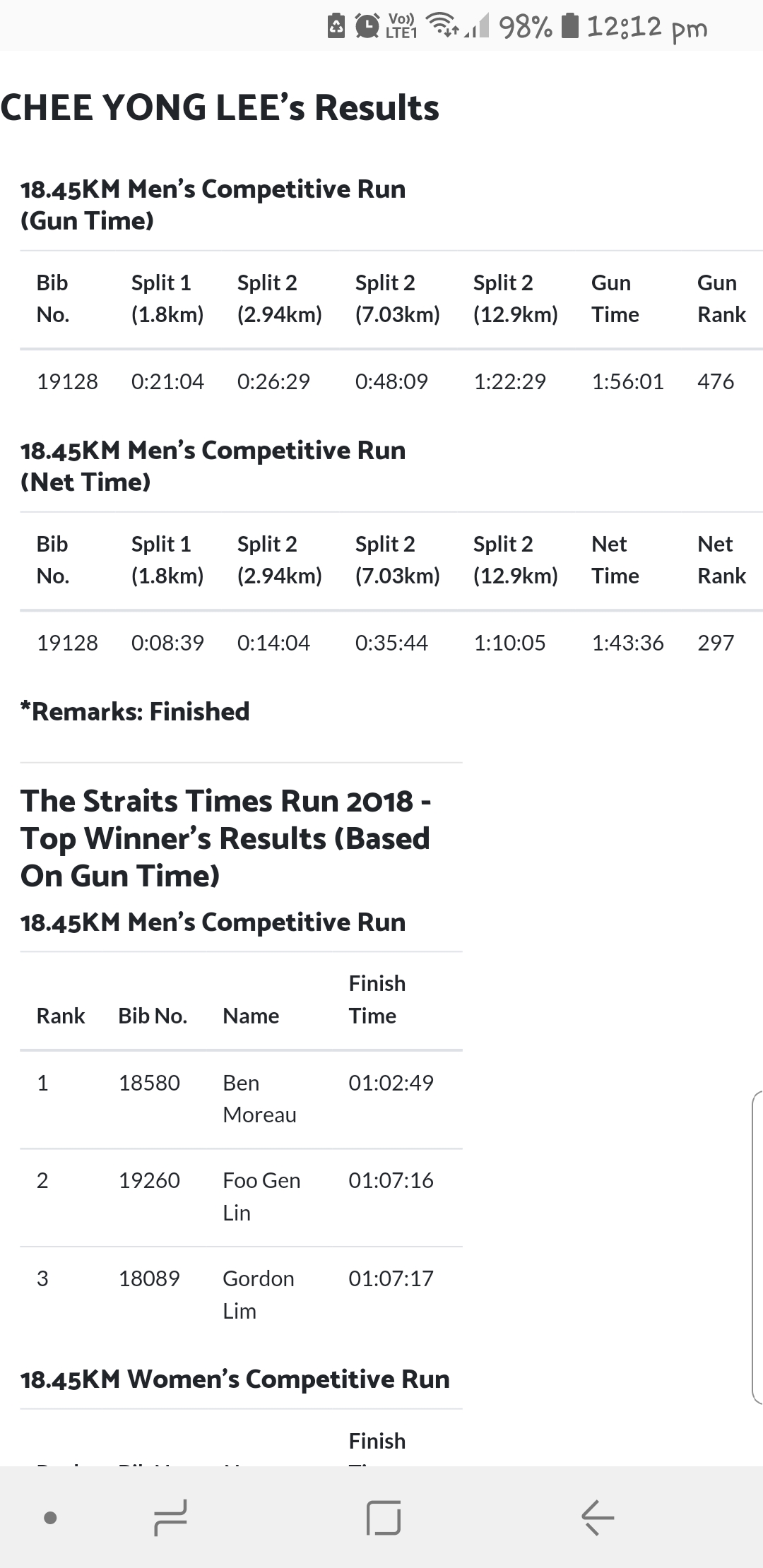Tap the Foo Gen Lin row name
The image size is (763, 1568).
tap(261, 1196)
